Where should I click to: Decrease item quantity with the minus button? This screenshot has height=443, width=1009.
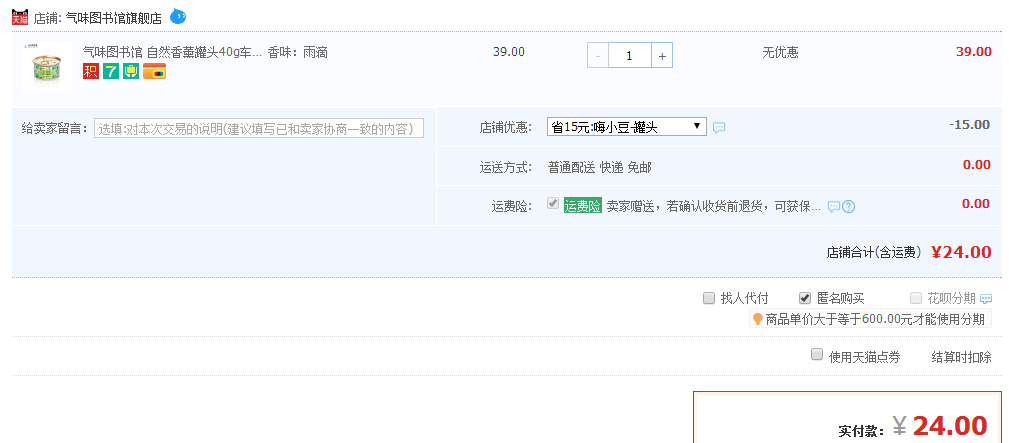click(x=598, y=56)
